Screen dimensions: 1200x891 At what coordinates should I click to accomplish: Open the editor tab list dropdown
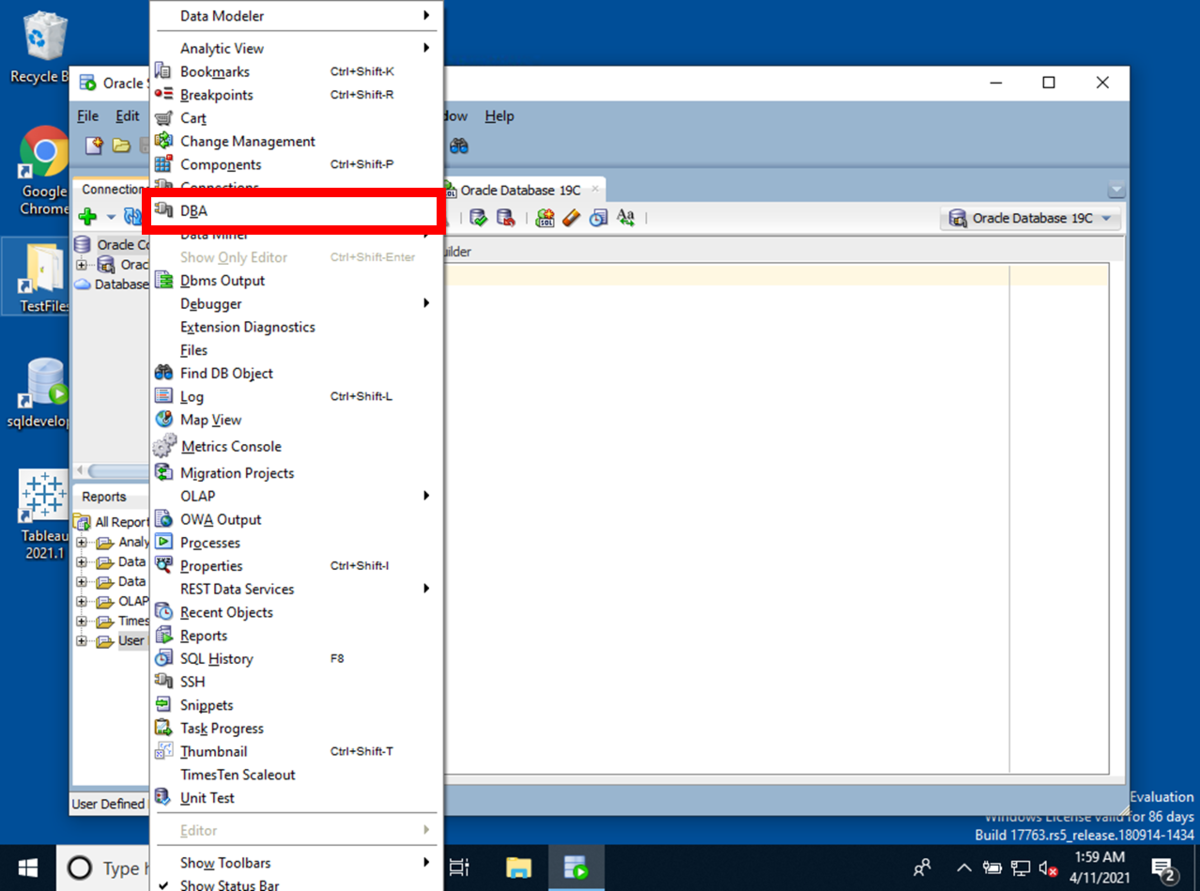tap(1116, 190)
